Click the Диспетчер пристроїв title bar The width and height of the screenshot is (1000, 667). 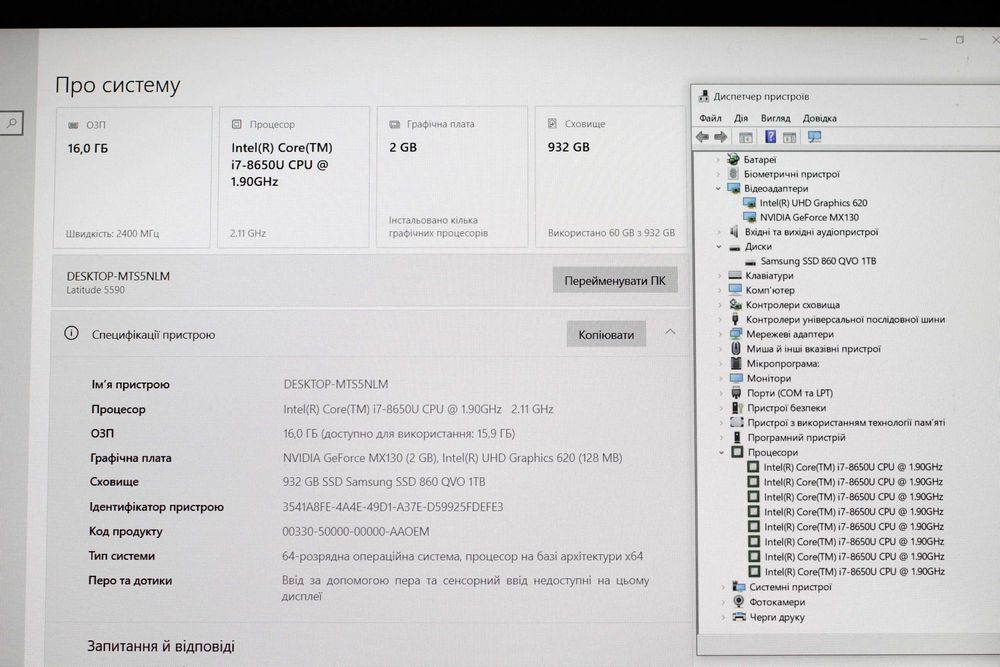845,96
